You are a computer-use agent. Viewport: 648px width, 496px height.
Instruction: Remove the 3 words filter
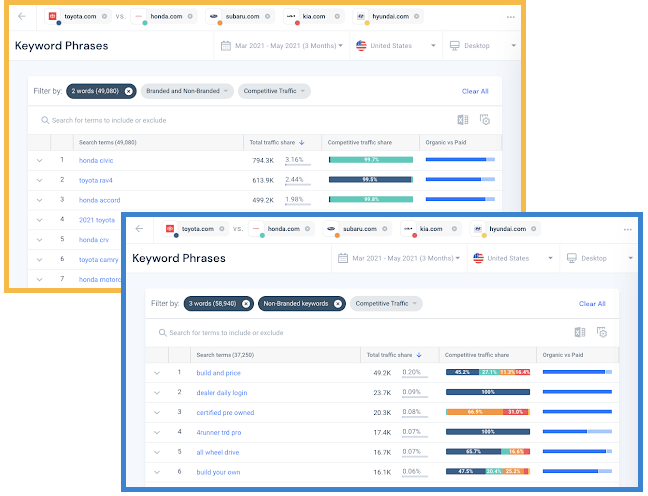point(246,304)
